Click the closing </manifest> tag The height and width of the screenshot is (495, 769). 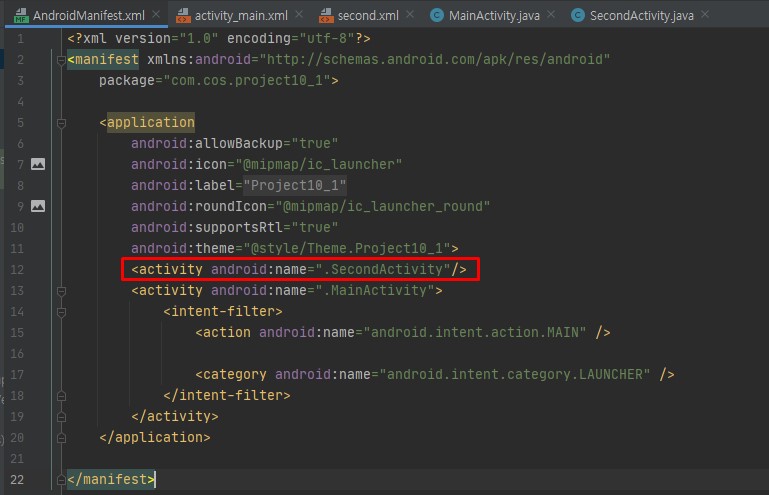(x=111, y=479)
